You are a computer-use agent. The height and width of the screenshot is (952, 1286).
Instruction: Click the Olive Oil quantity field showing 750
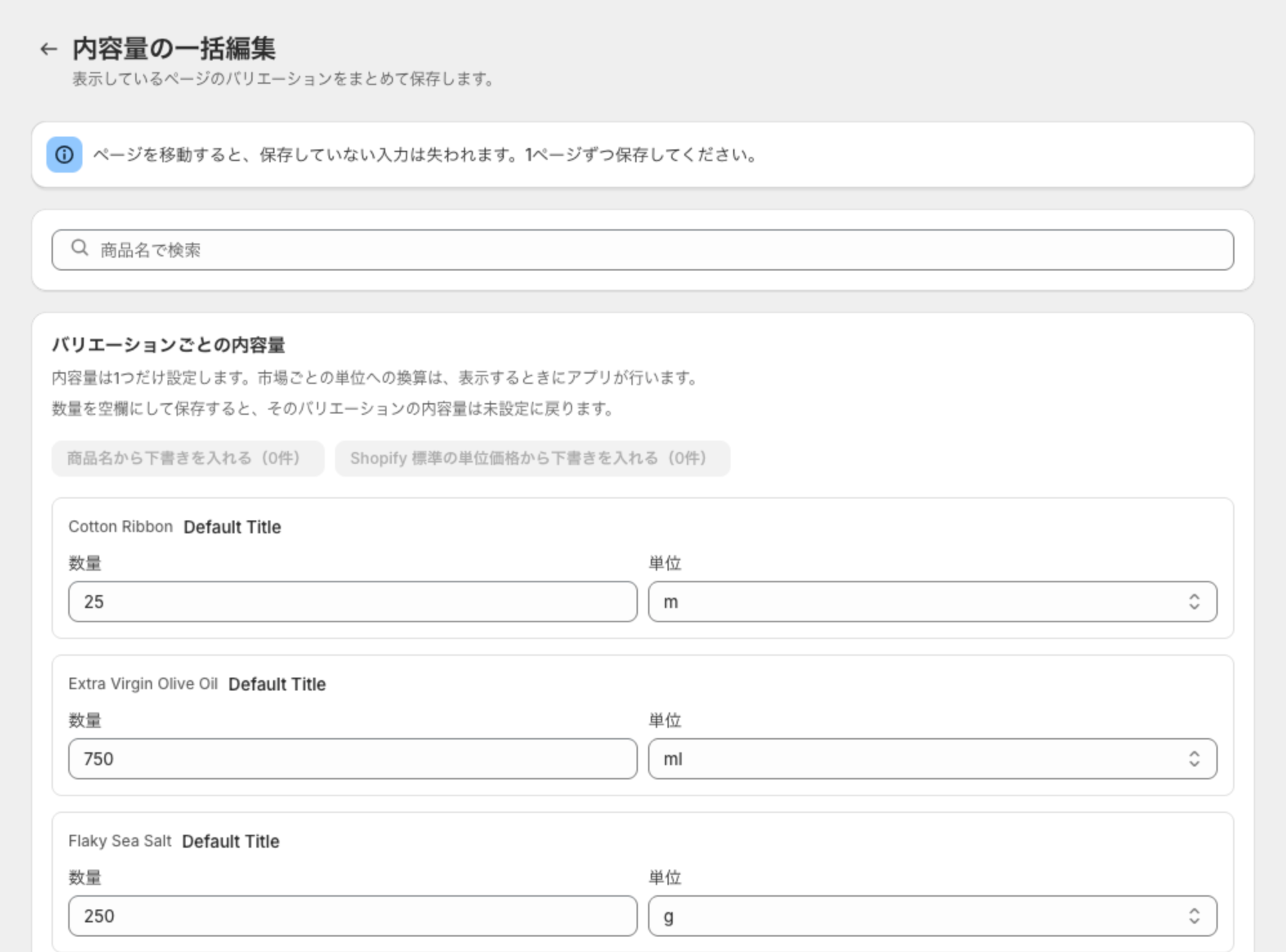[x=352, y=759]
